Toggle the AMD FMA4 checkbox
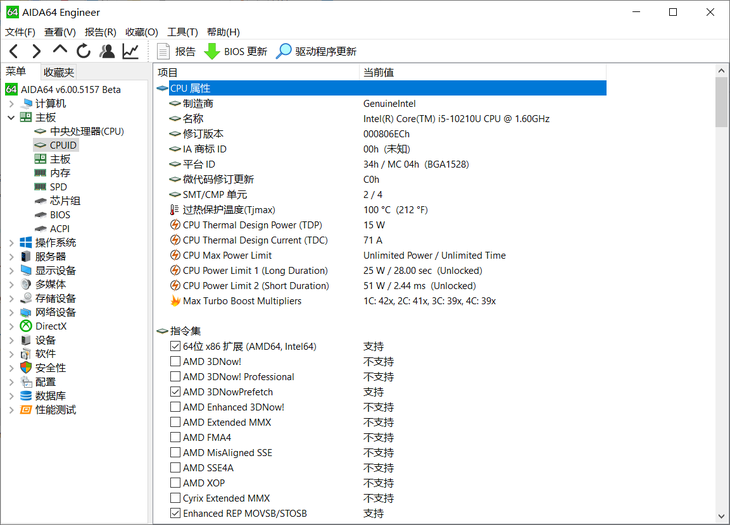The image size is (730, 525). coord(175,438)
